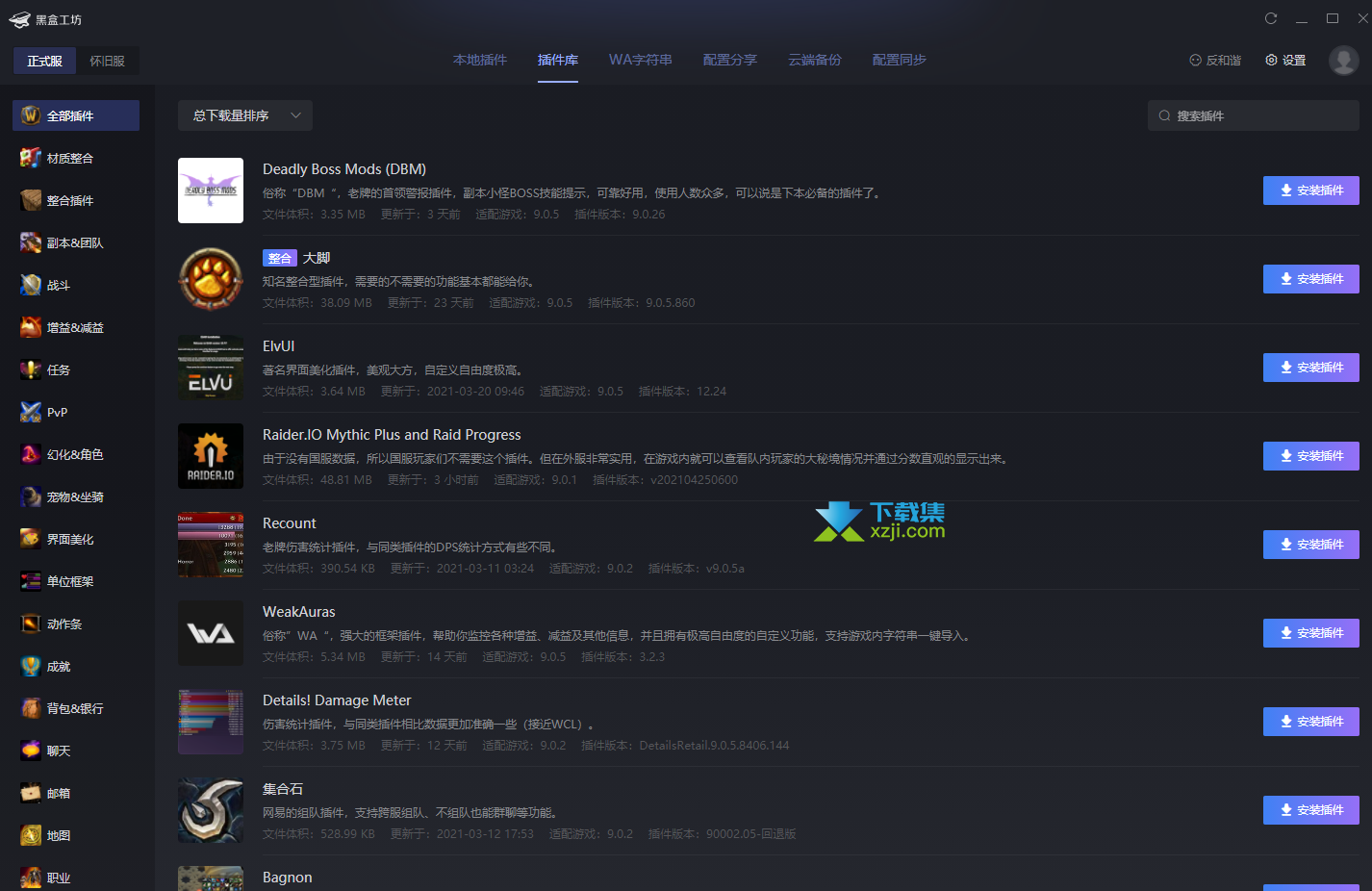Open the 任务 category
1372x891 pixels.
tap(76, 369)
